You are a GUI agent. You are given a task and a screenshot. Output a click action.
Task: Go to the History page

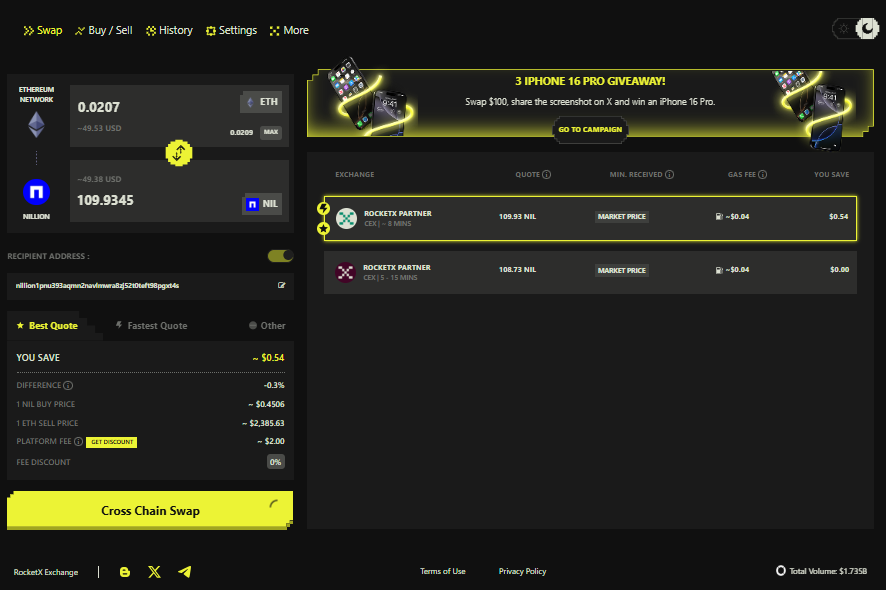[x=169, y=31]
